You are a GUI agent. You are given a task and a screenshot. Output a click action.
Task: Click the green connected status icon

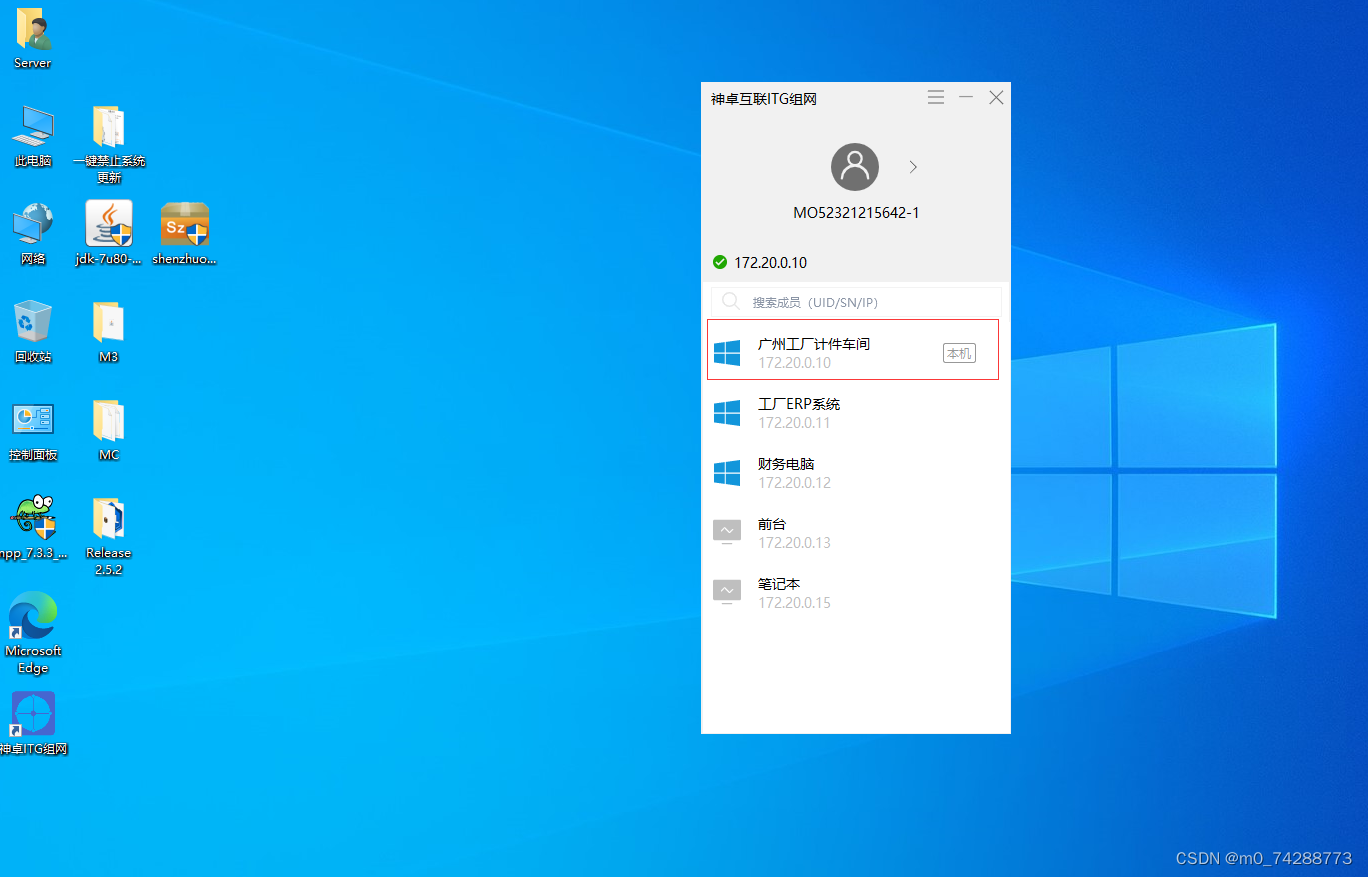[x=720, y=262]
